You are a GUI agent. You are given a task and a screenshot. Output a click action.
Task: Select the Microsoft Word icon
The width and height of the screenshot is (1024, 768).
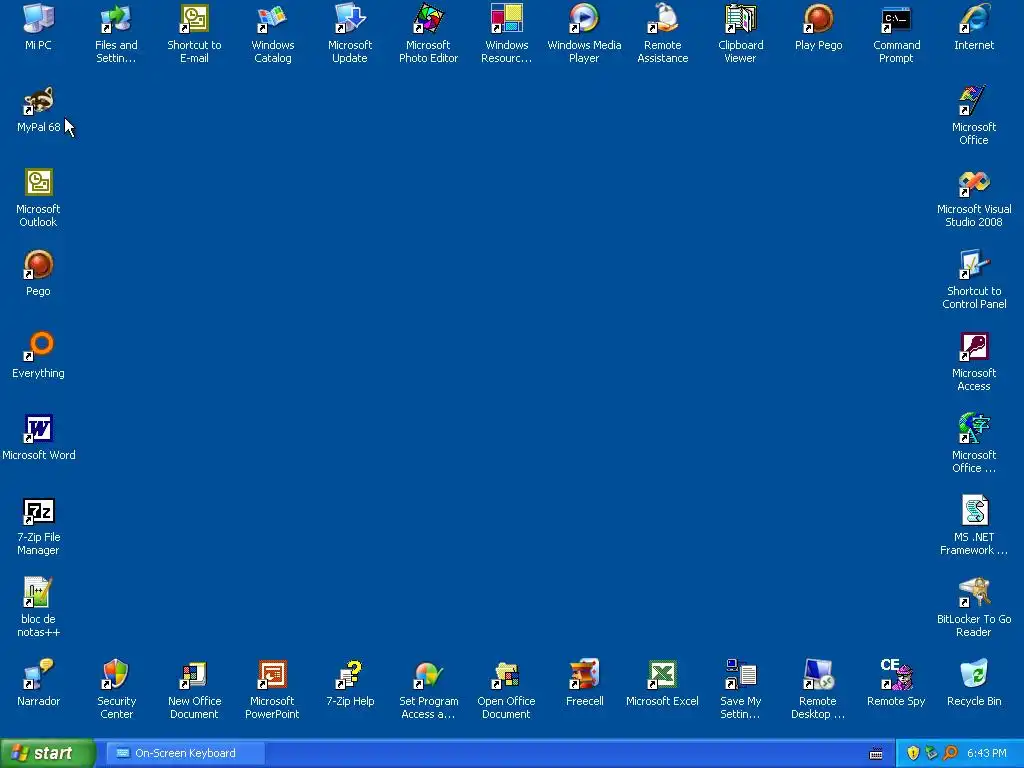(x=39, y=429)
